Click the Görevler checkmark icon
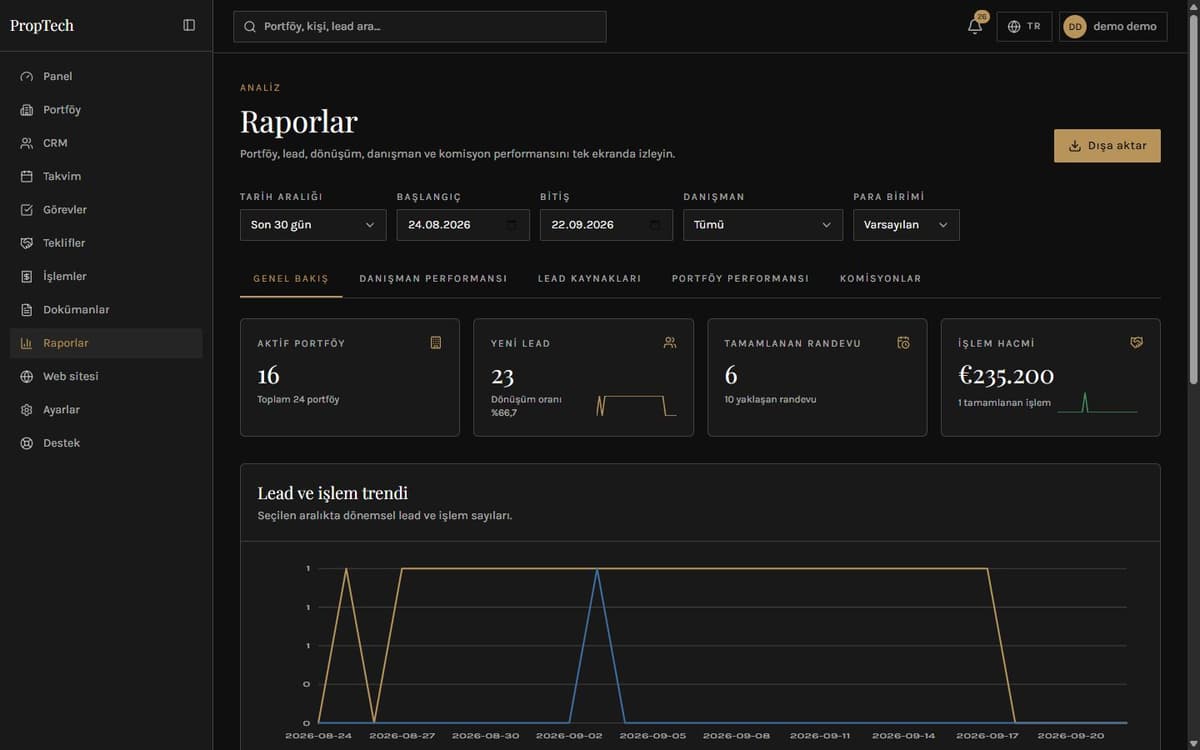 (27, 210)
